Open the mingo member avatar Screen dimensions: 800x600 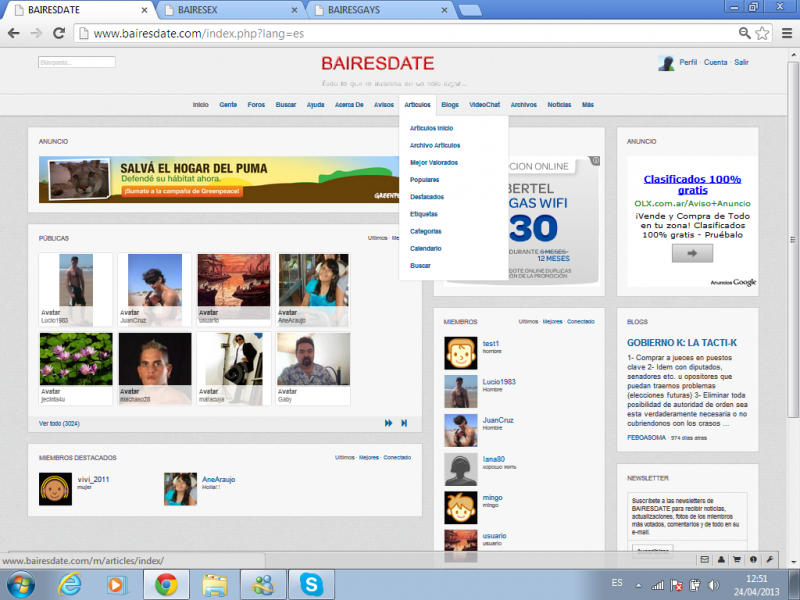(461, 508)
